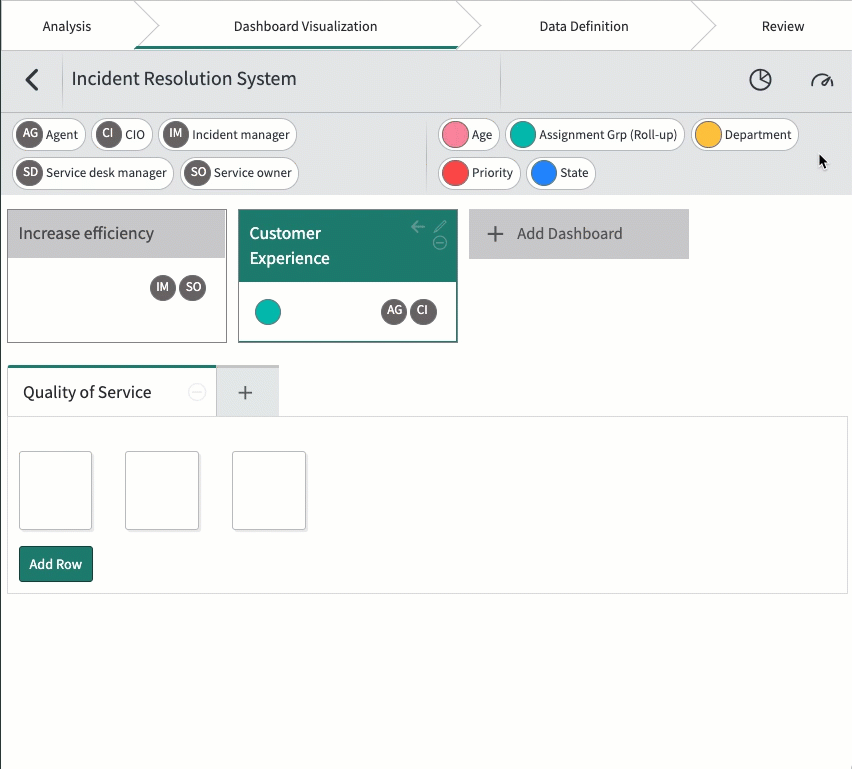Click IM badge on Increase efficiency card
Image resolution: width=852 pixels, height=769 pixels.
[162, 287]
